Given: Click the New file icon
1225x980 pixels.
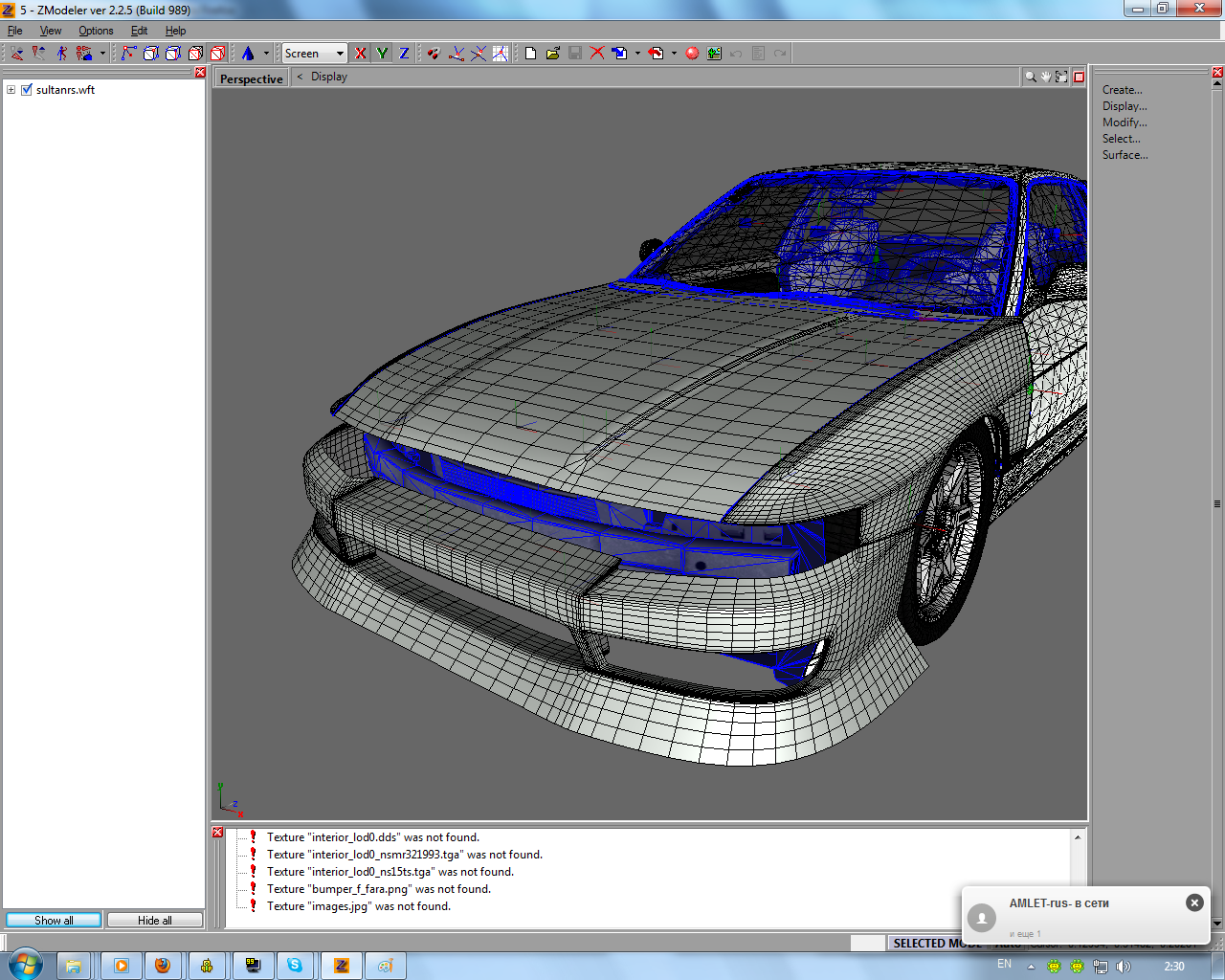Looking at the screenshot, I should pyautogui.click(x=530, y=54).
